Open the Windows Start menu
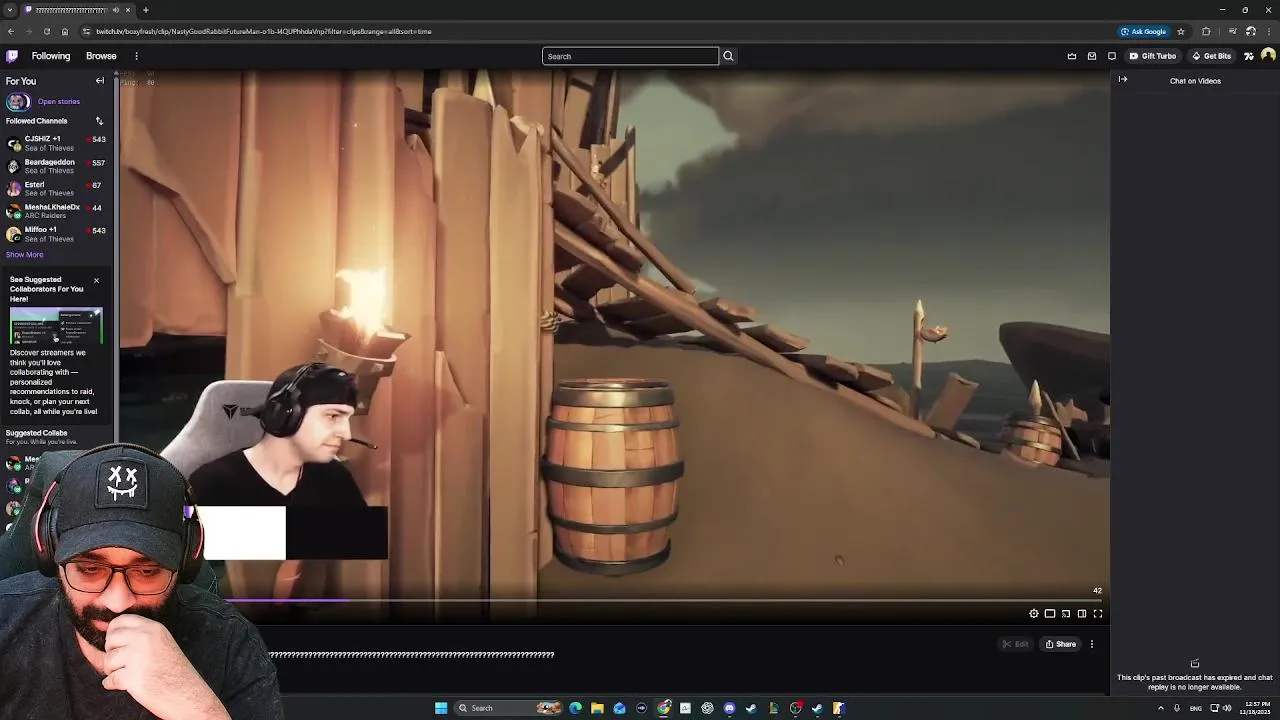Screen dimensions: 1280x720 pyautogui.click(x=441, y=708)
